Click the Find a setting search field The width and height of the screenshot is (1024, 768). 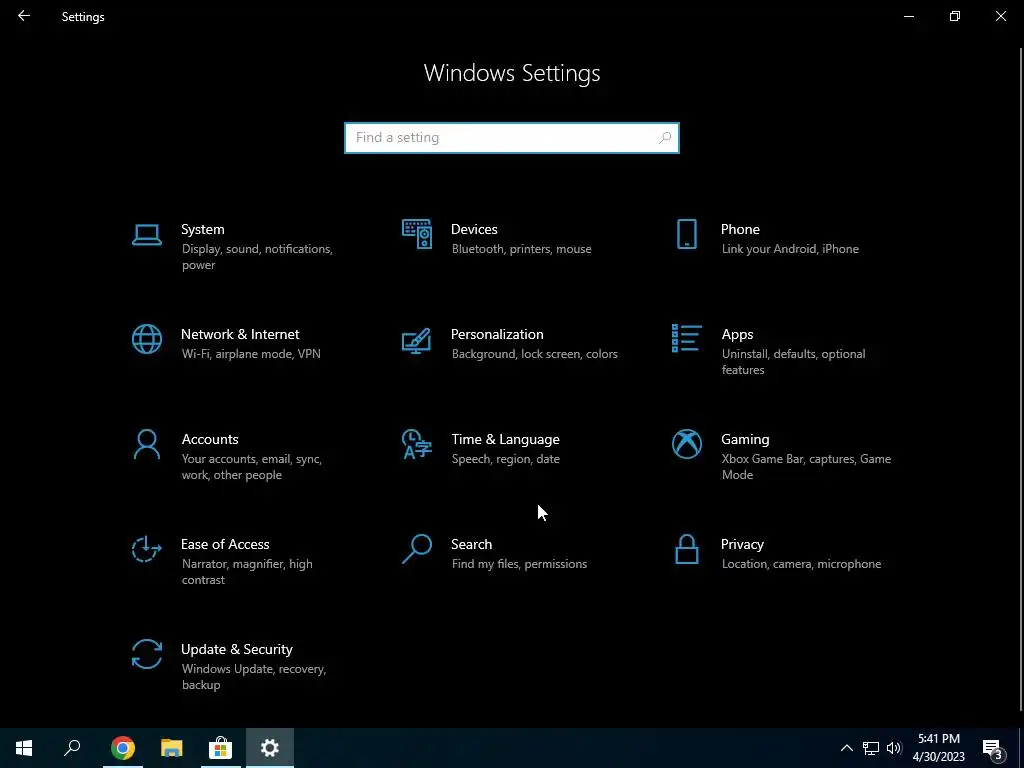pyautogui.click(x=512, y=138)
